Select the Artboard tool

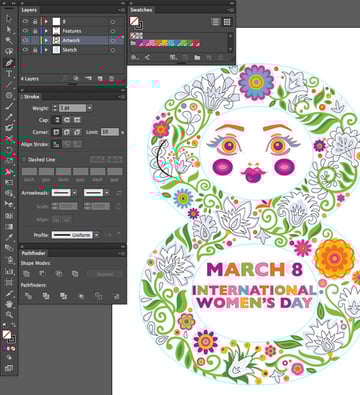tap(9, 282)
